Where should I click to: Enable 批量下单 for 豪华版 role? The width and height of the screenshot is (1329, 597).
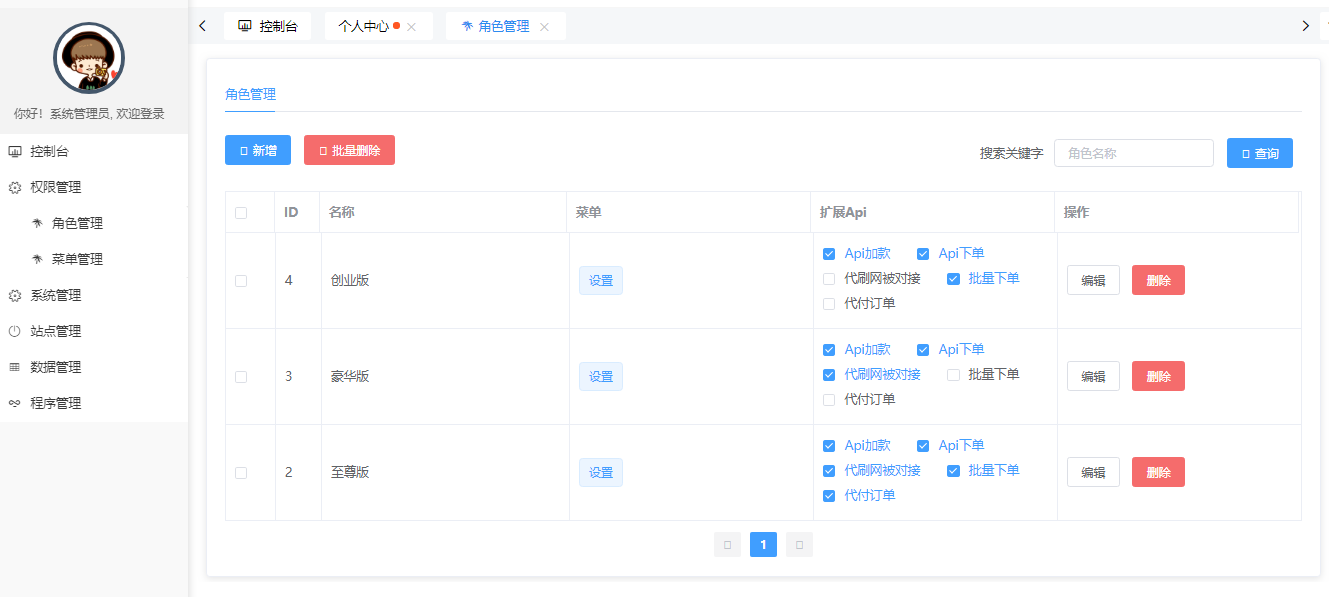coord(952,374)
